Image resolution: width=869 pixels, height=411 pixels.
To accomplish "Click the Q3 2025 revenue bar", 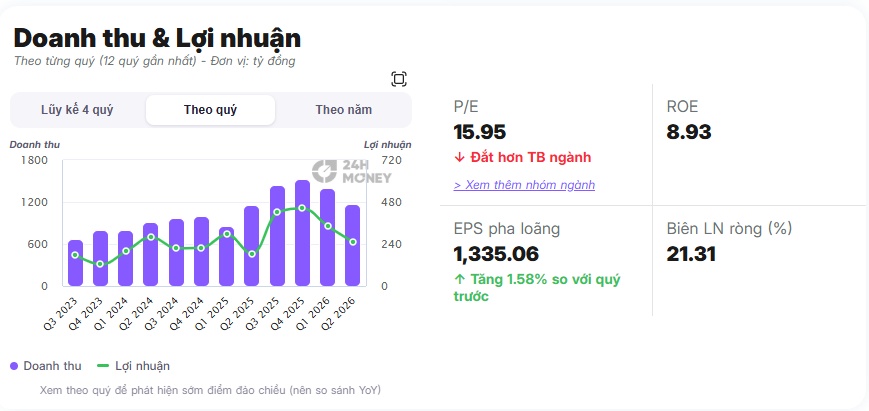I will coord(277,236).
